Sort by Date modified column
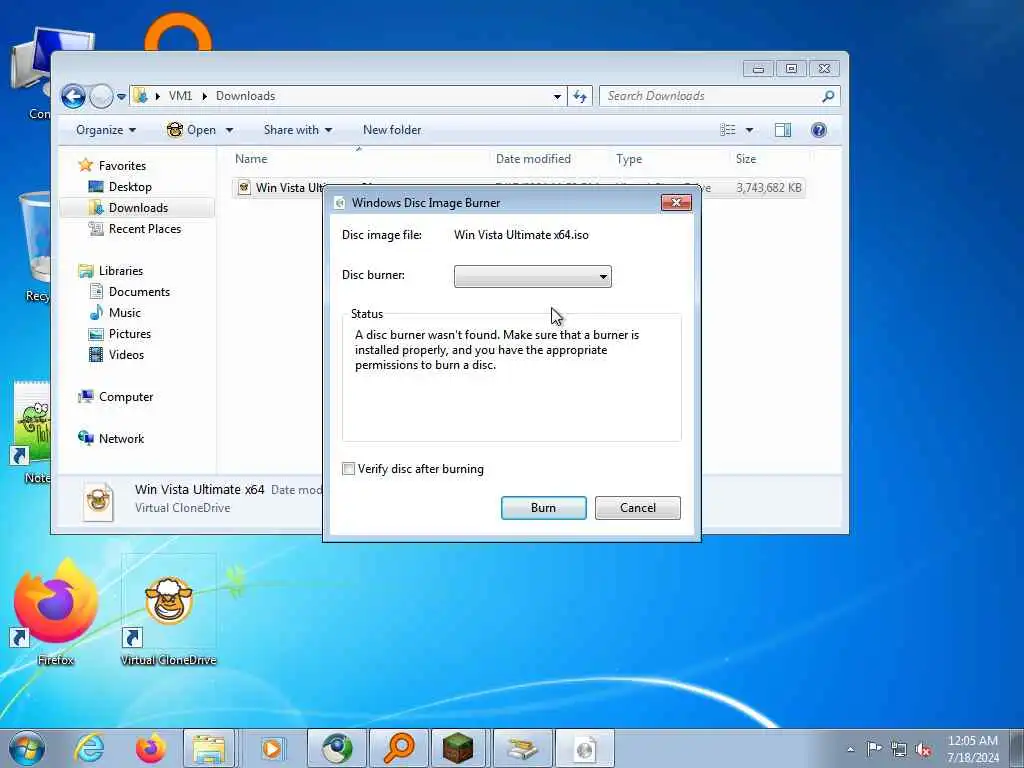1024x768 pixels. [533, 159]
